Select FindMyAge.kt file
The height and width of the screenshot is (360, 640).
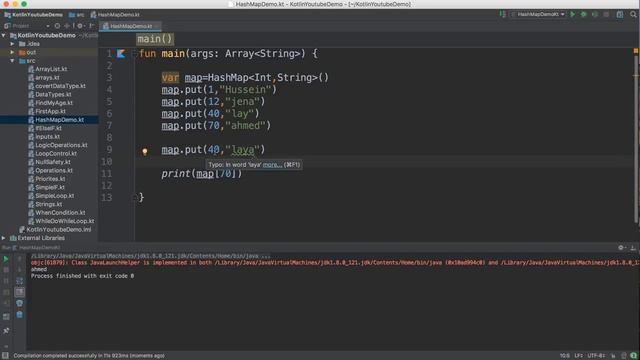point(54,103)
